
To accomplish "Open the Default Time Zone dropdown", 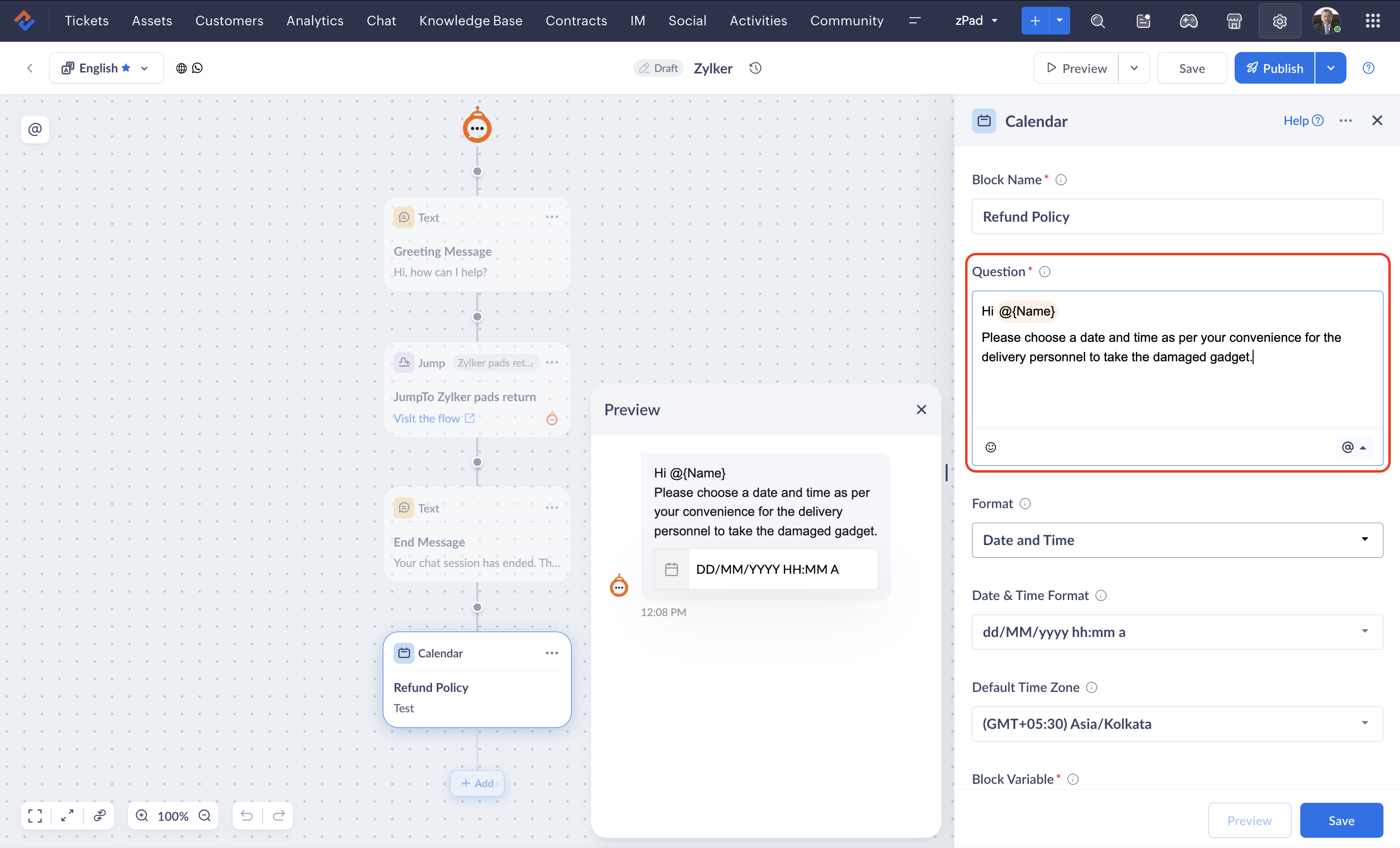I will pyautogui.click(x=1177, y=724).
